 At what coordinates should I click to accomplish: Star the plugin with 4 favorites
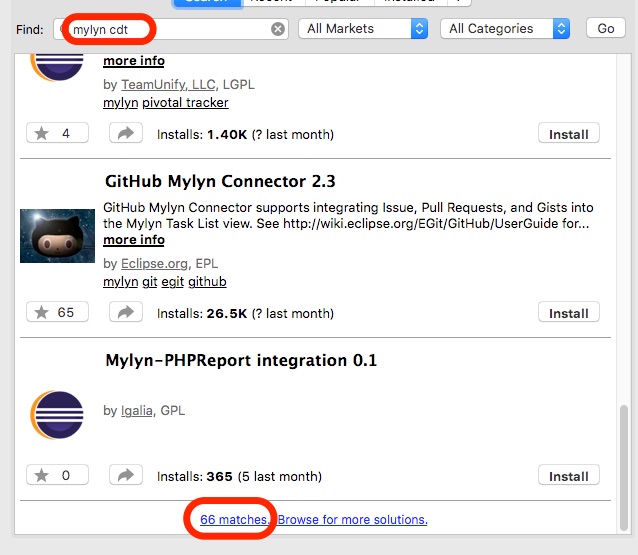click(x=57, y=133)
